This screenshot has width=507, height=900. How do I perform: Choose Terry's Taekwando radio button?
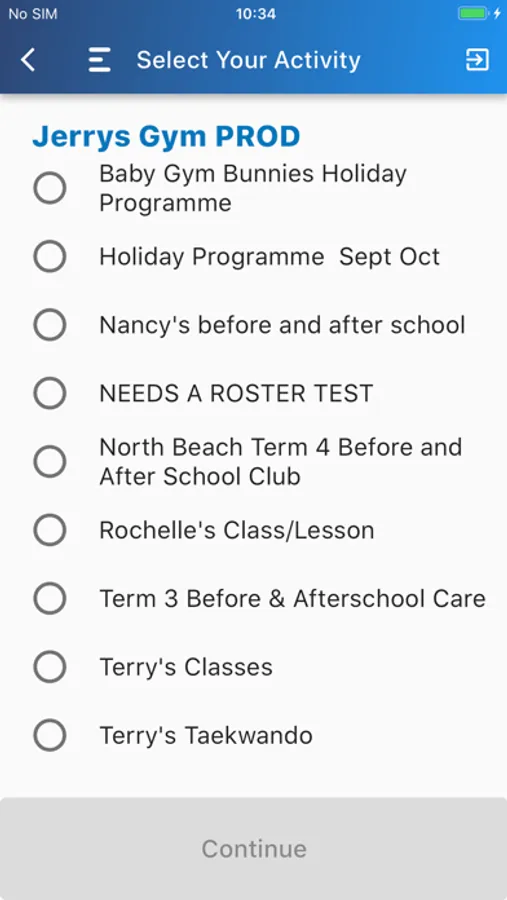pyautogui.click(x=49, y=735)
